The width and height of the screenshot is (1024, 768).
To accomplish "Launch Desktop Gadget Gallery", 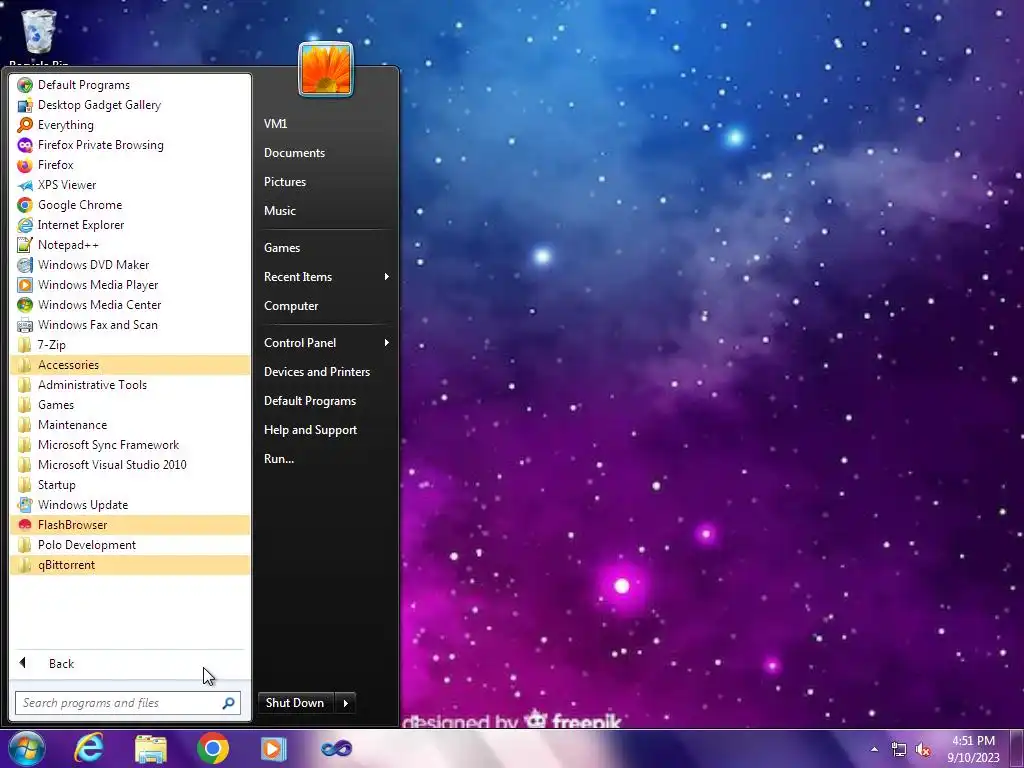I will point(130,104).
